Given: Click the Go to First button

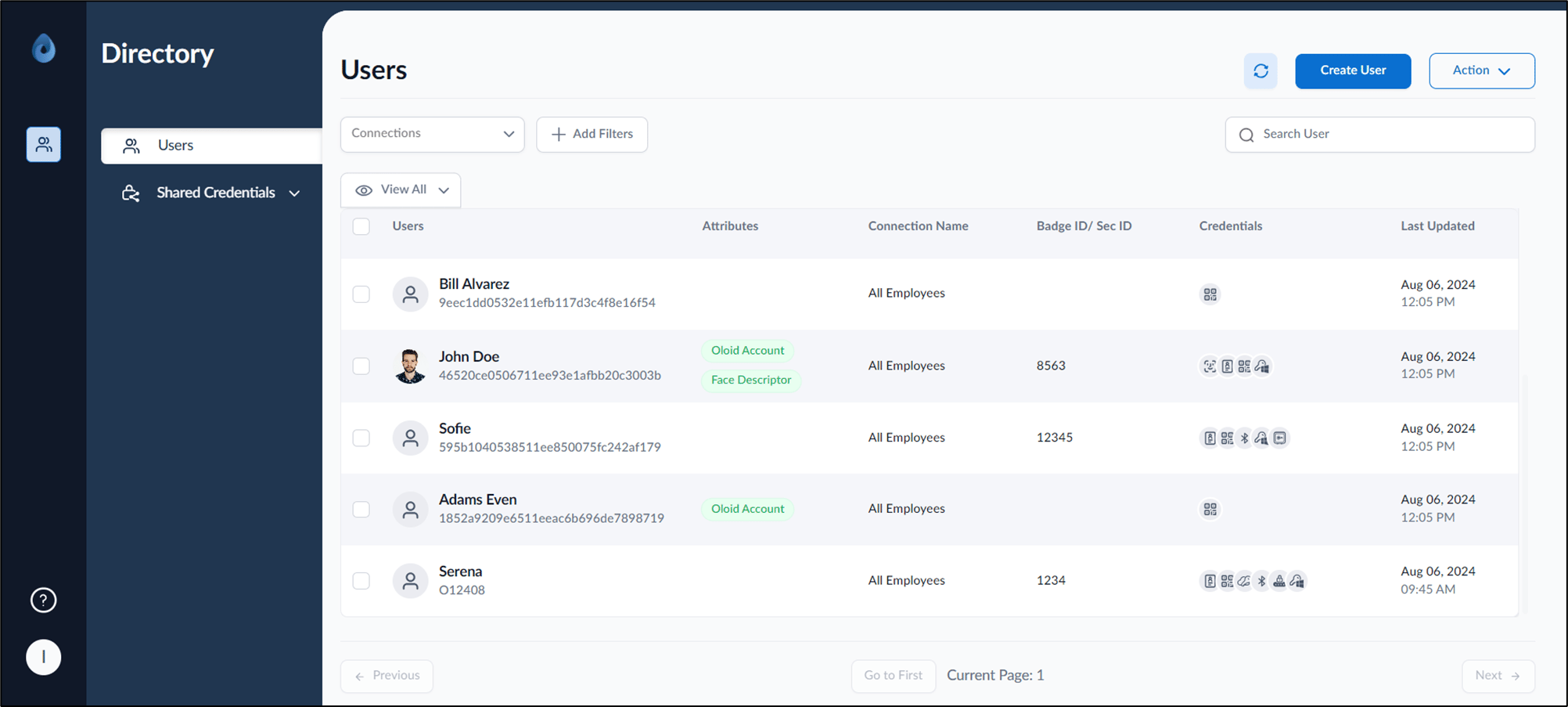Looking at the screenshot, I should (x=893, y=676).
